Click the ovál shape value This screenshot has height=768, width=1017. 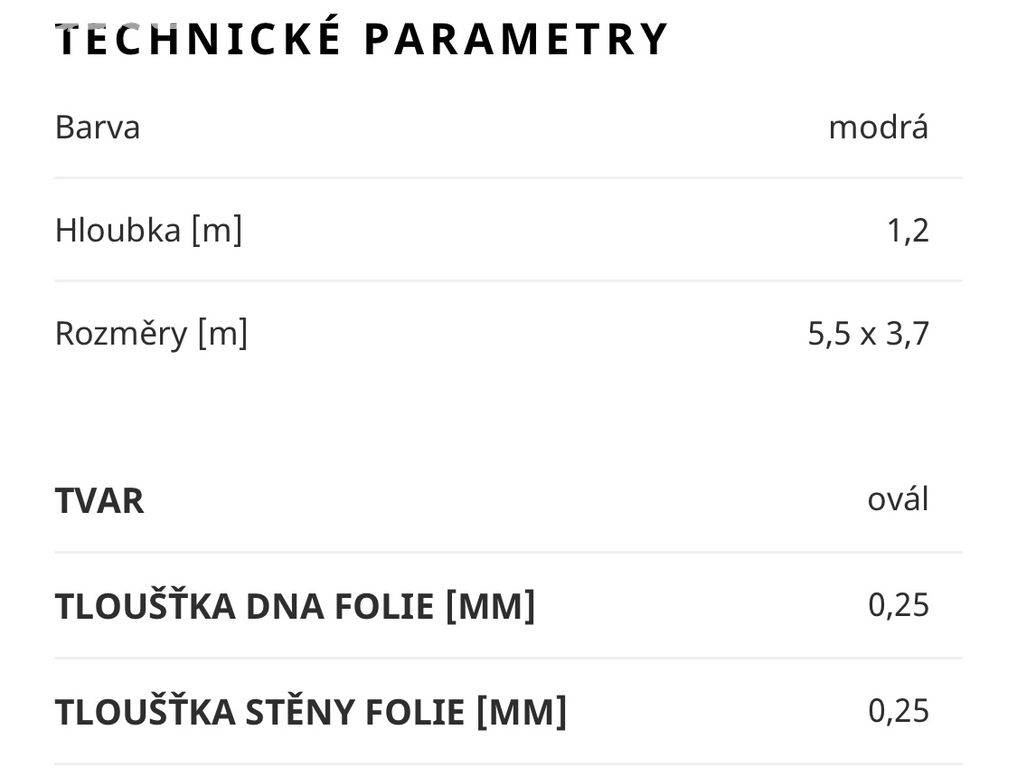point(898,499)
